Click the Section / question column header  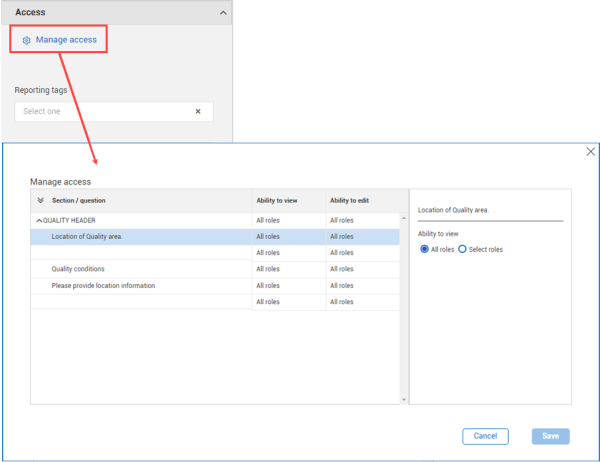(78, 200)
